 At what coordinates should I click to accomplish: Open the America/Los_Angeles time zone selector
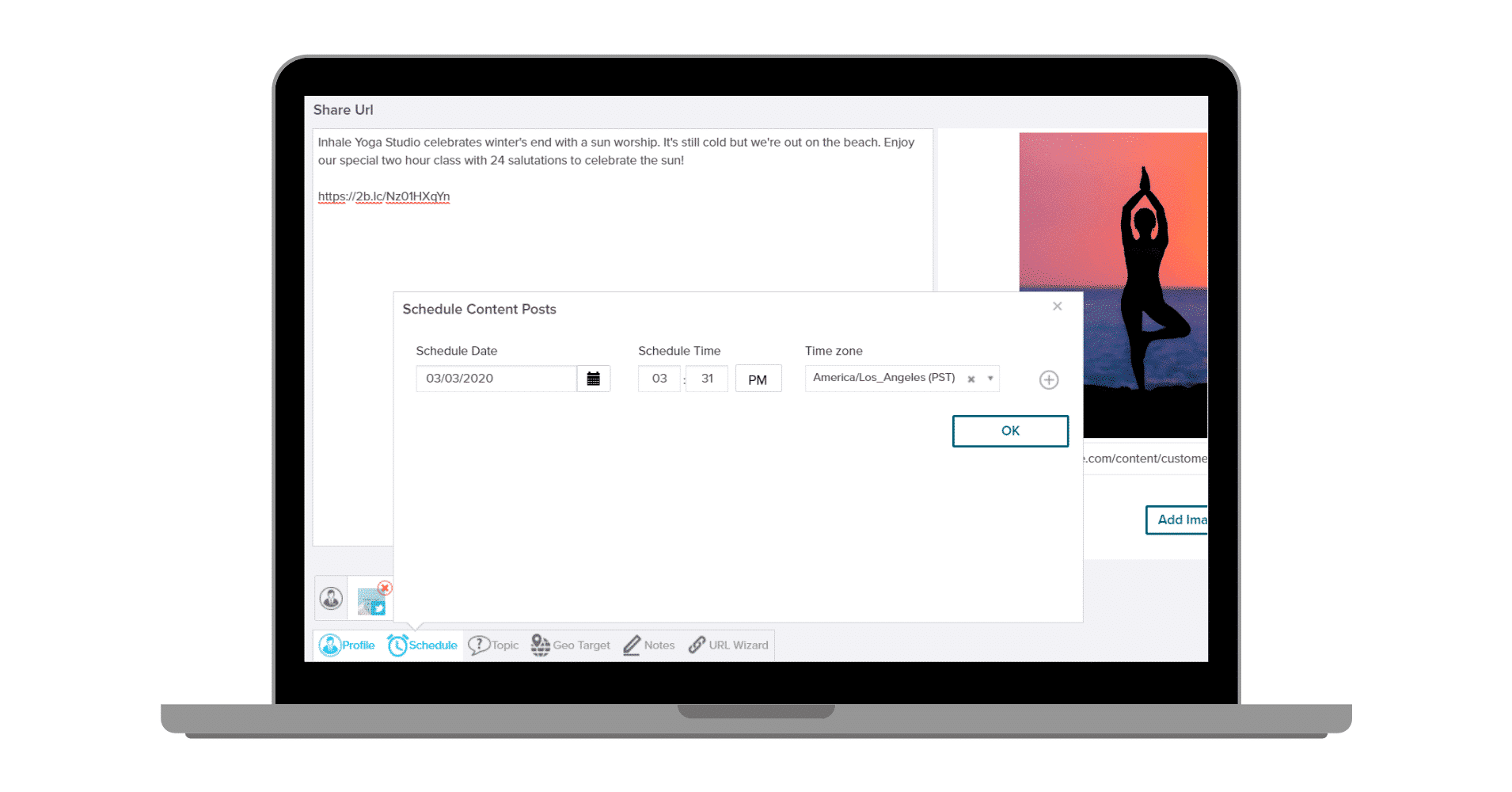click(x=883, y=378)
